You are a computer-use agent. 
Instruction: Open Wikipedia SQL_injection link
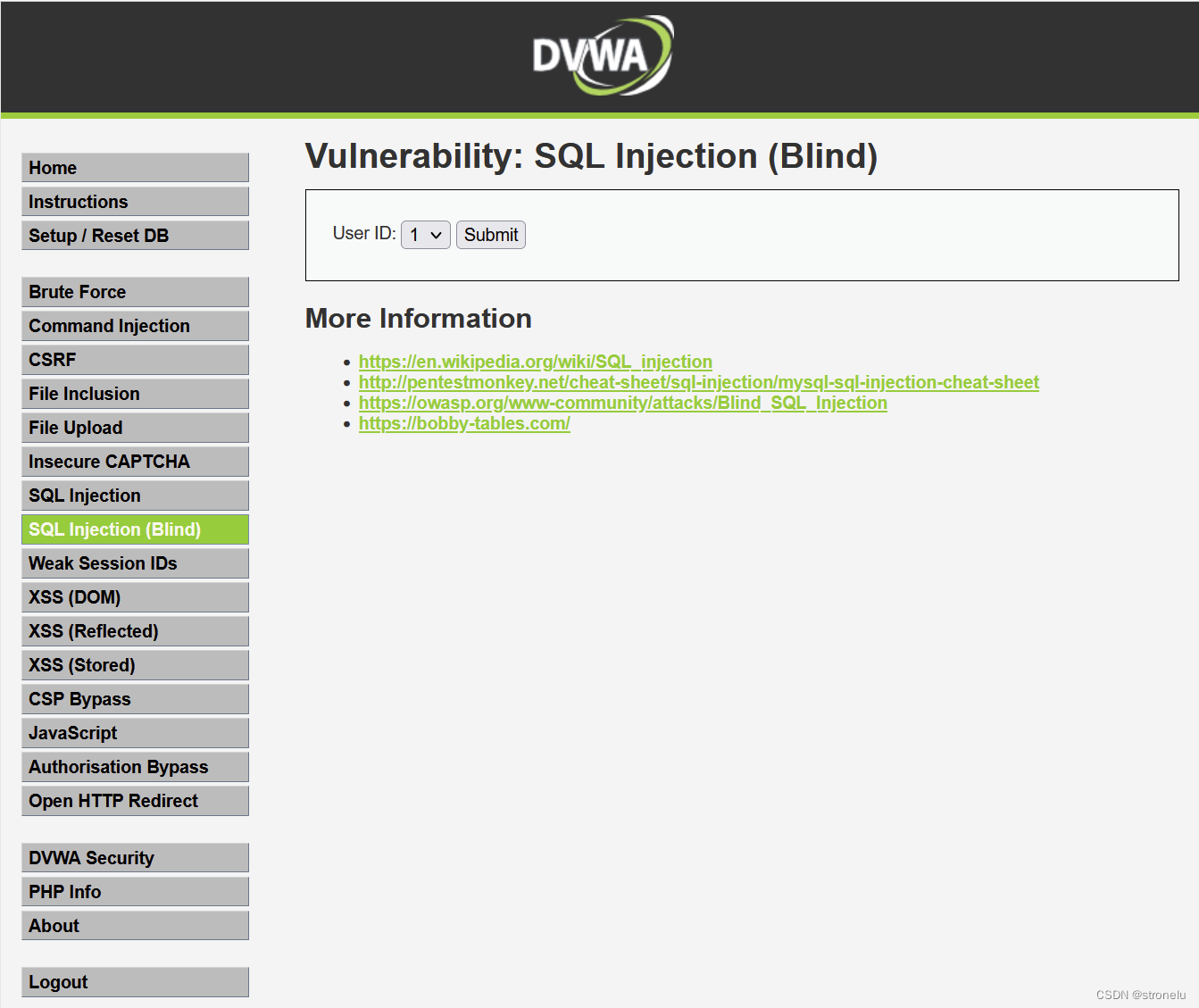click(536, 362)
